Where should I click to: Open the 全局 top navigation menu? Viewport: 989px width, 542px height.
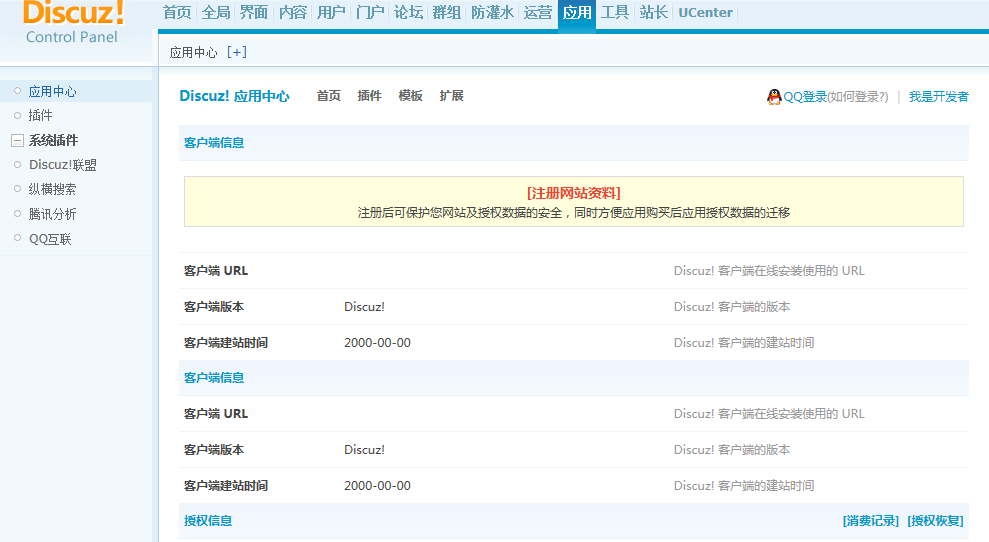(216, 13)
